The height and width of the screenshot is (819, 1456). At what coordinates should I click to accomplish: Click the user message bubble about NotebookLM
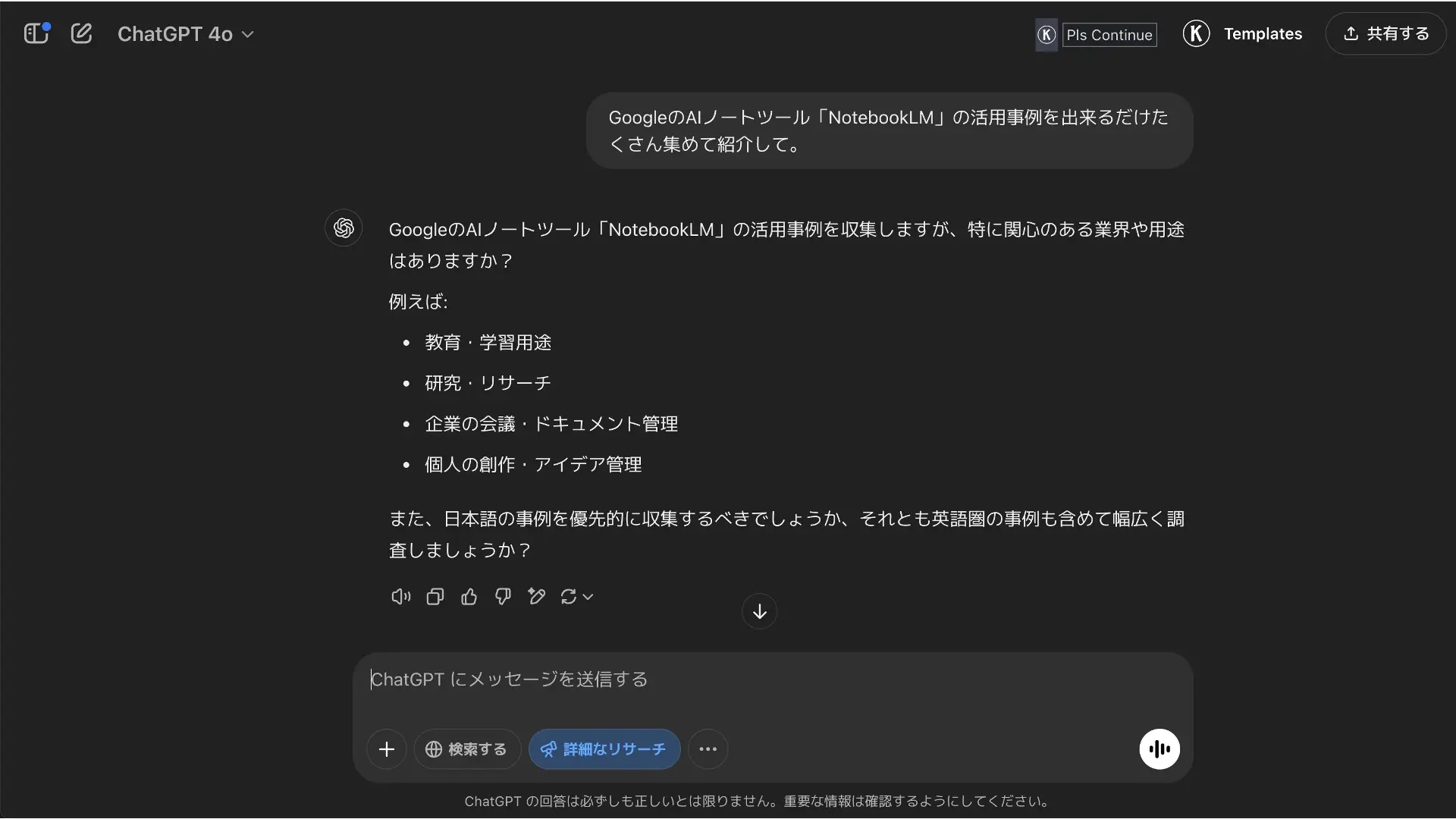(x=890, y=130)
